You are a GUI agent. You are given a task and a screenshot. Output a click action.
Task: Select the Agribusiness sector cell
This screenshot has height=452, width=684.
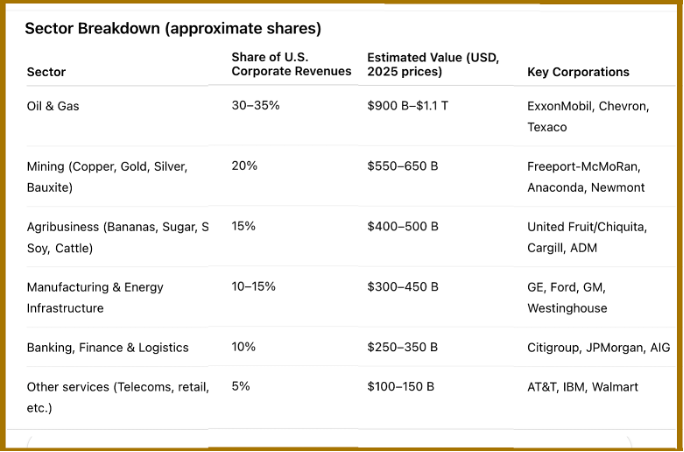(117, 237)
